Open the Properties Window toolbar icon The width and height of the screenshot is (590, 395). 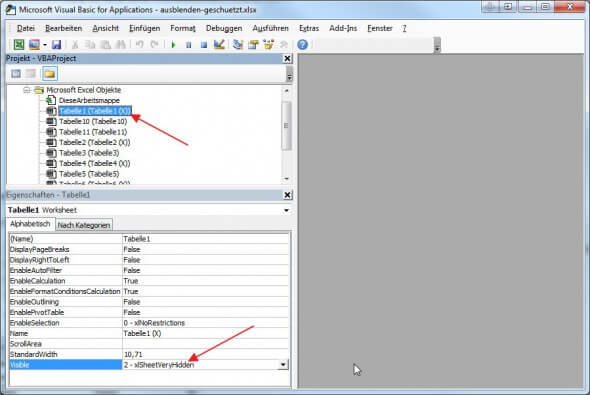253,45
